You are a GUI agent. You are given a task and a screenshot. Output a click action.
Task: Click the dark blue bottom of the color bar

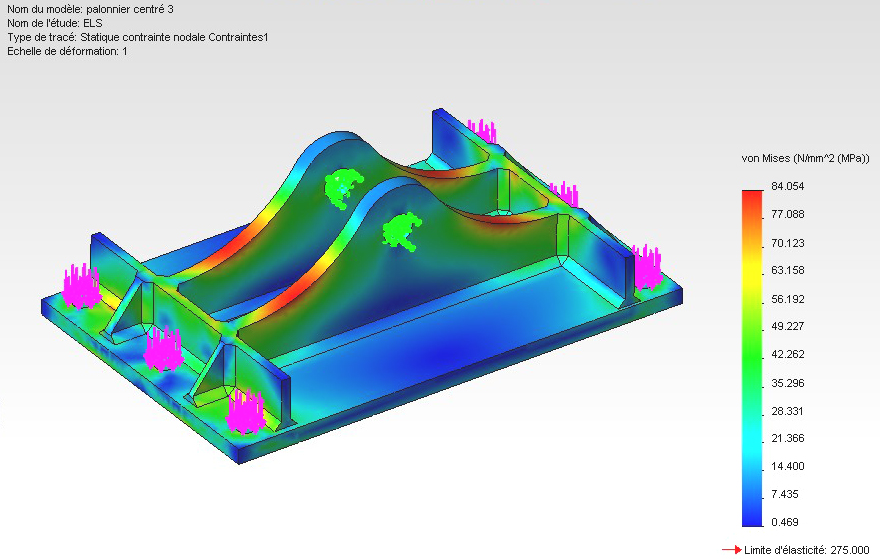[755, 515]
